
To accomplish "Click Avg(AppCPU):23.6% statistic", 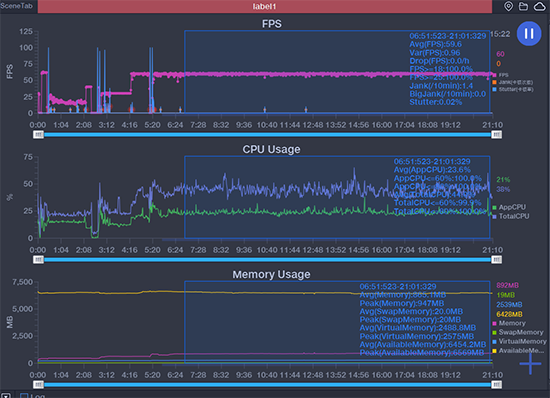I will coord(432,170).
